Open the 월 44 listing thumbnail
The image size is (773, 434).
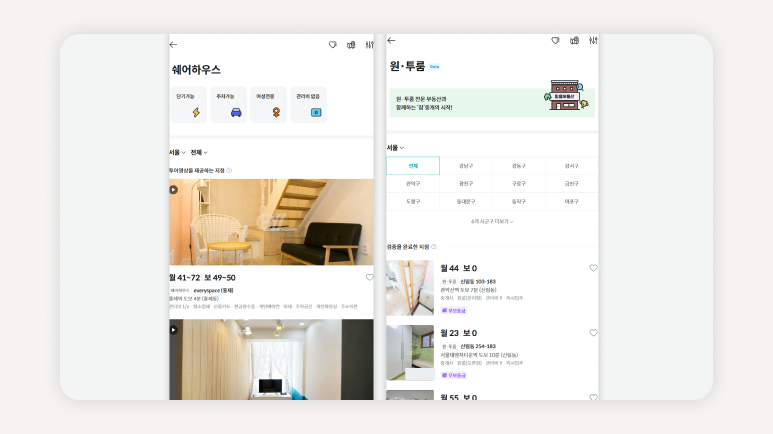[x=410, y=288]
